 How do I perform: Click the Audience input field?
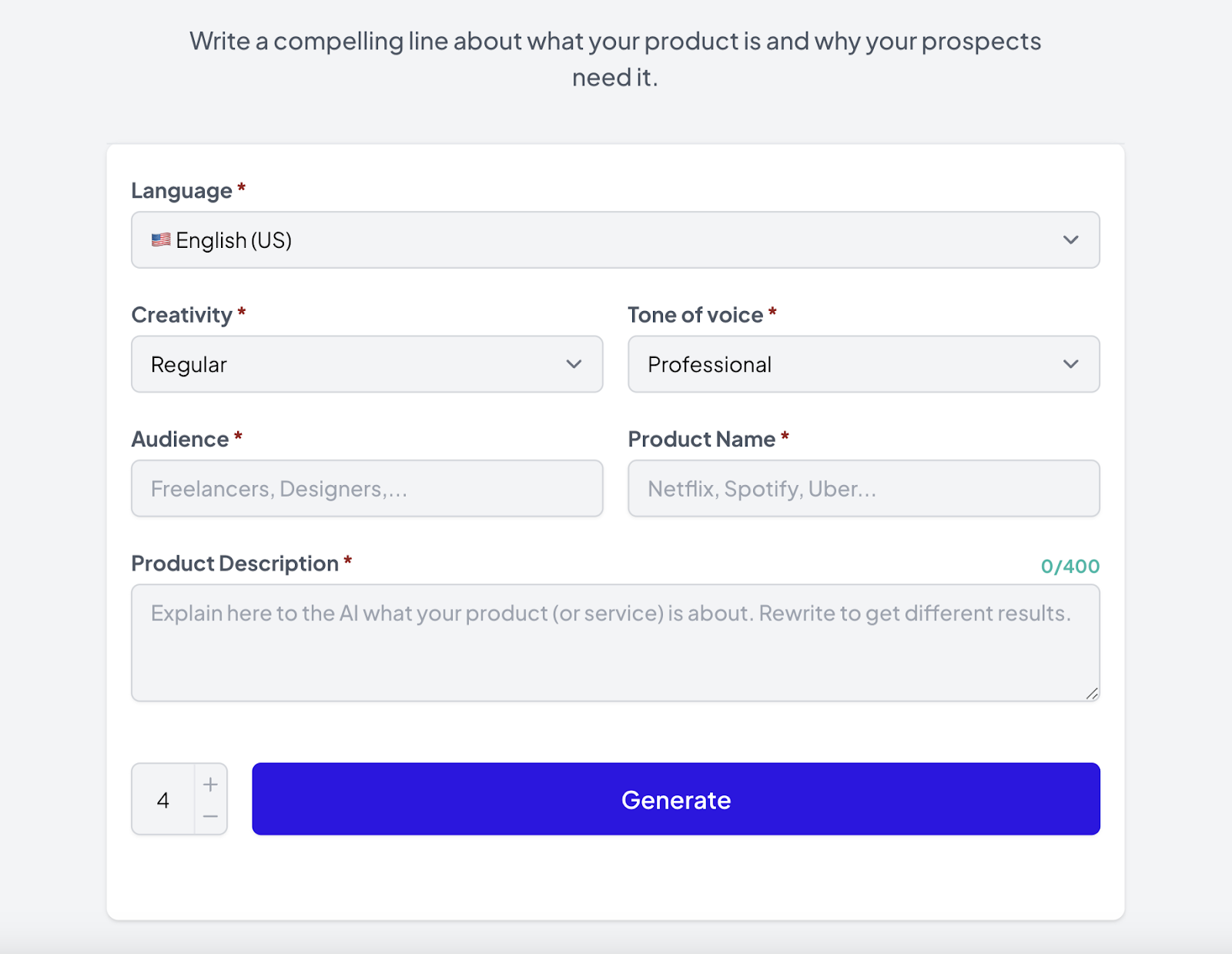pyautogui.click(x=367, y=488)
